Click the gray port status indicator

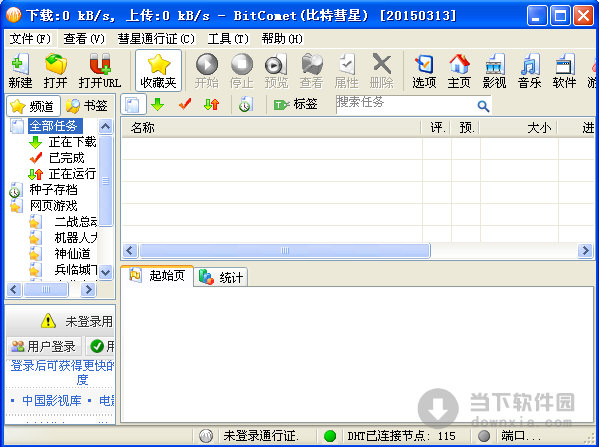(484, 436)
